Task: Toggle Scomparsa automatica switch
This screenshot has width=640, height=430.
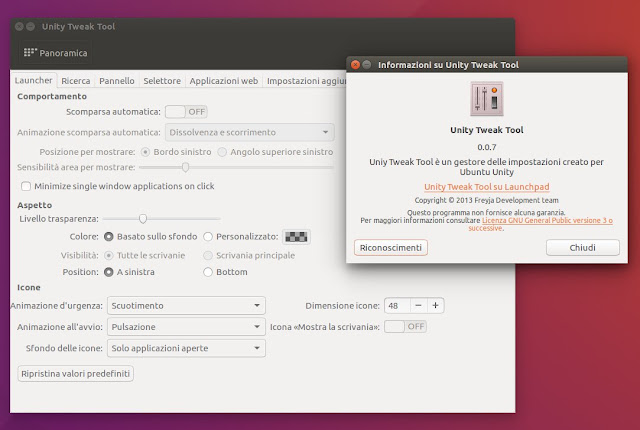Action: point(186,112)
